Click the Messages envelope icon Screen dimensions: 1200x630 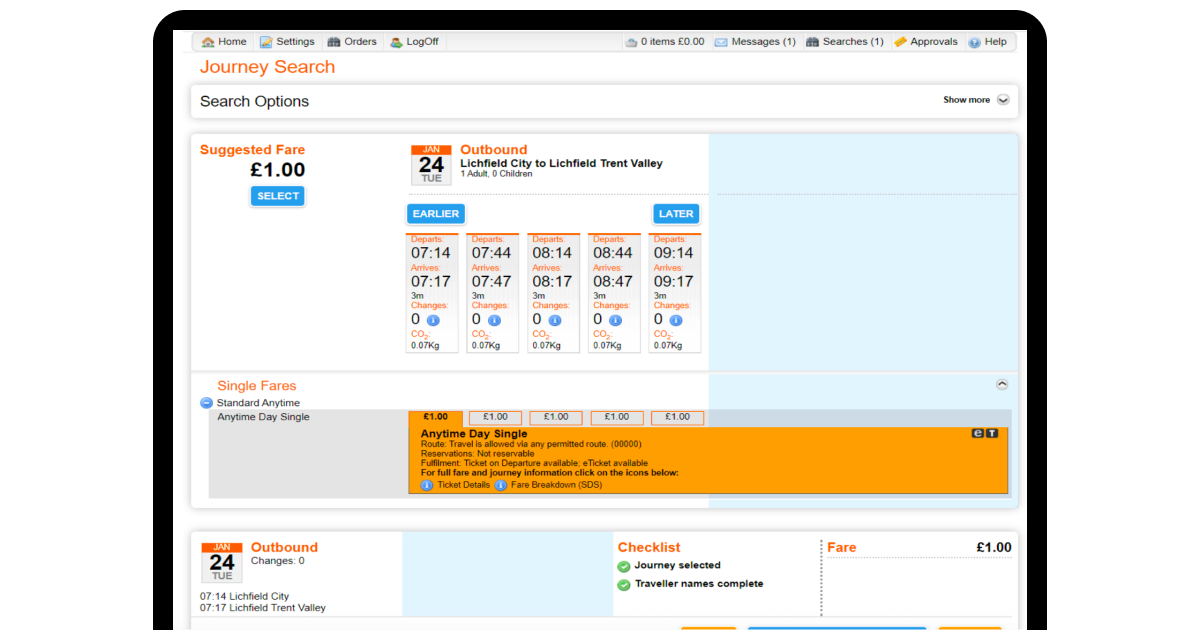pyautogui.click(x=721, y=42)
